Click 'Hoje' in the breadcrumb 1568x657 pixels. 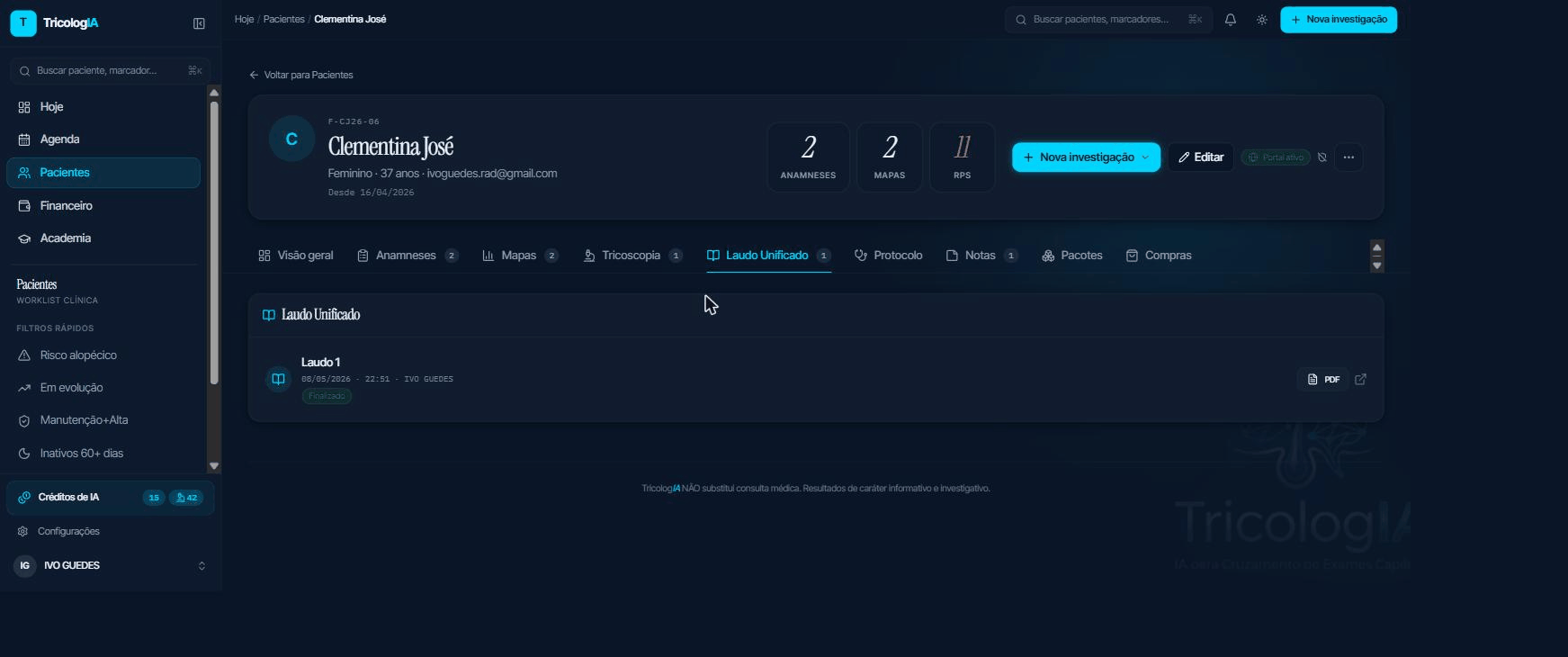coord(244,19)
